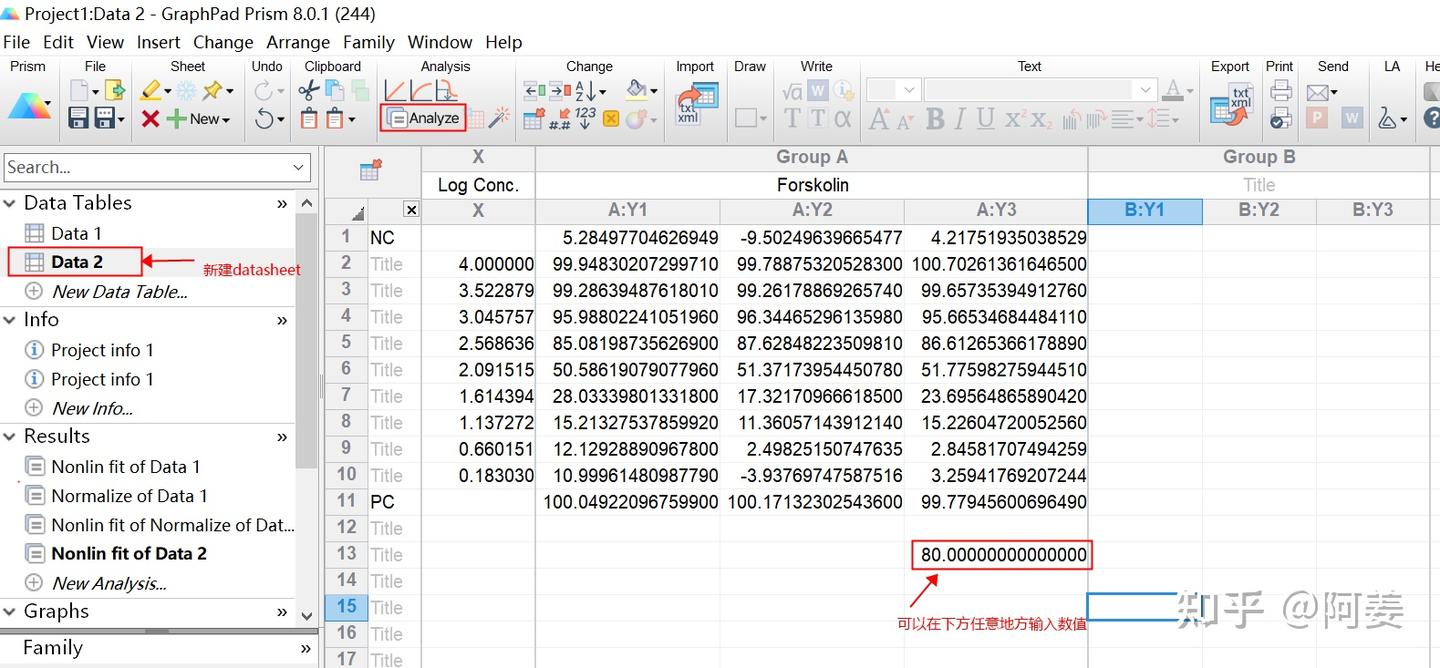Image resolution: width=1440 pixels, height=668 pixels.
Task: Collapse the Results section
Action: click(10, 436)
